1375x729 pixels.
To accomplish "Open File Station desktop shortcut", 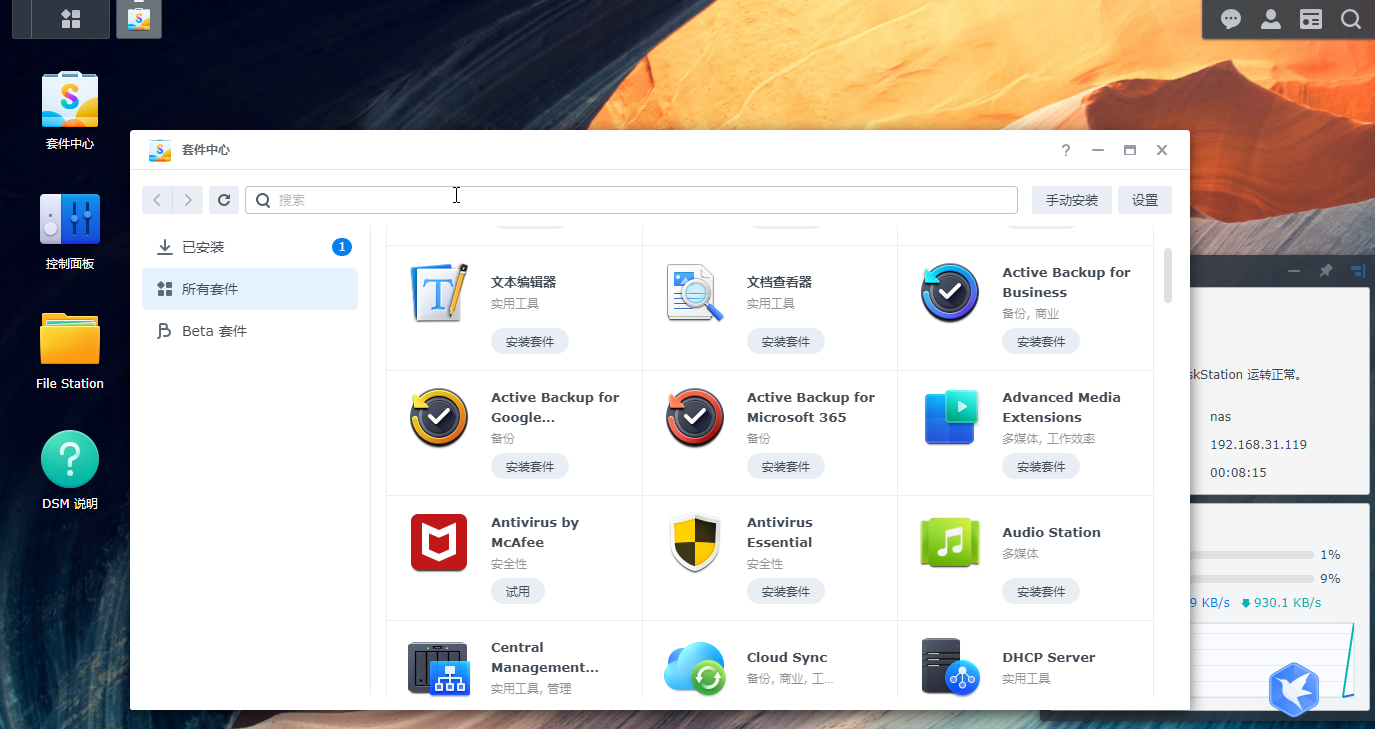I will [70, 350].
